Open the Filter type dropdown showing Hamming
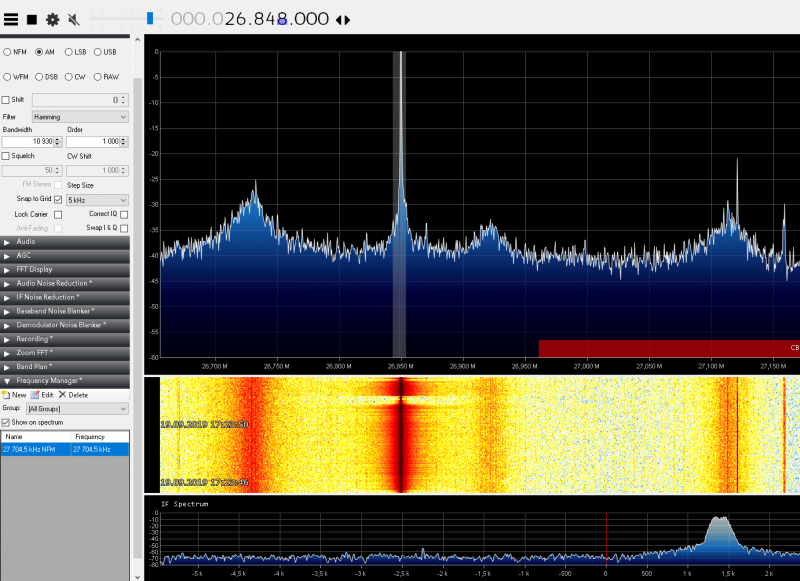 coord(80,117)
